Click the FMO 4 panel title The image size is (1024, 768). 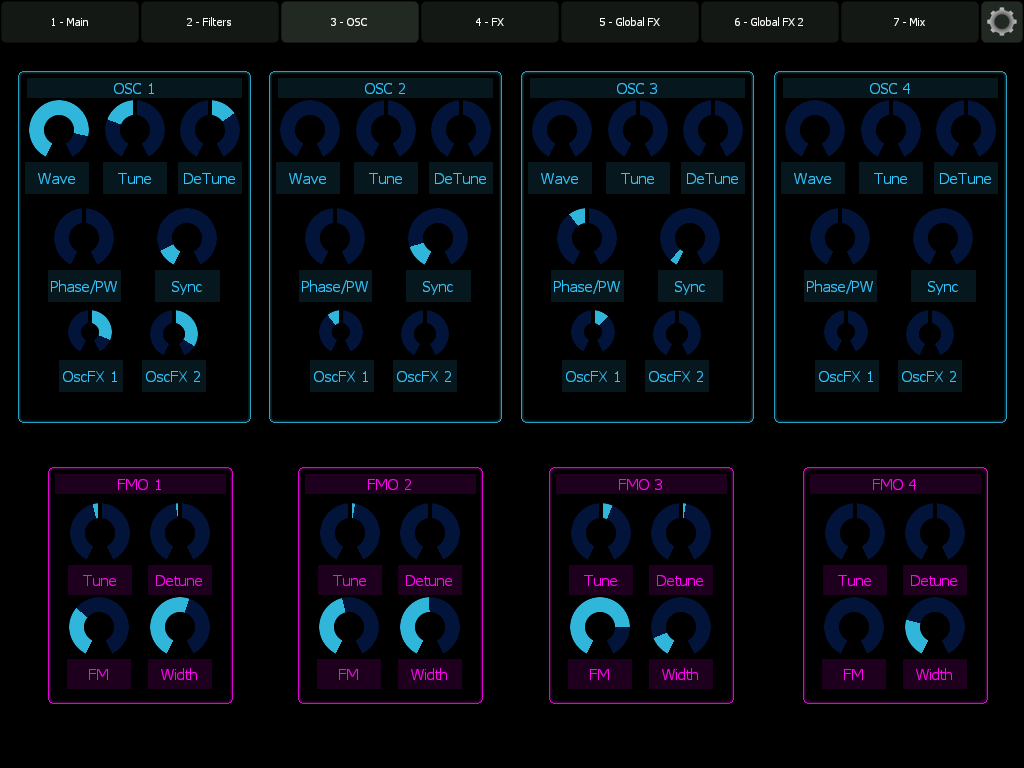pos(895,484)
